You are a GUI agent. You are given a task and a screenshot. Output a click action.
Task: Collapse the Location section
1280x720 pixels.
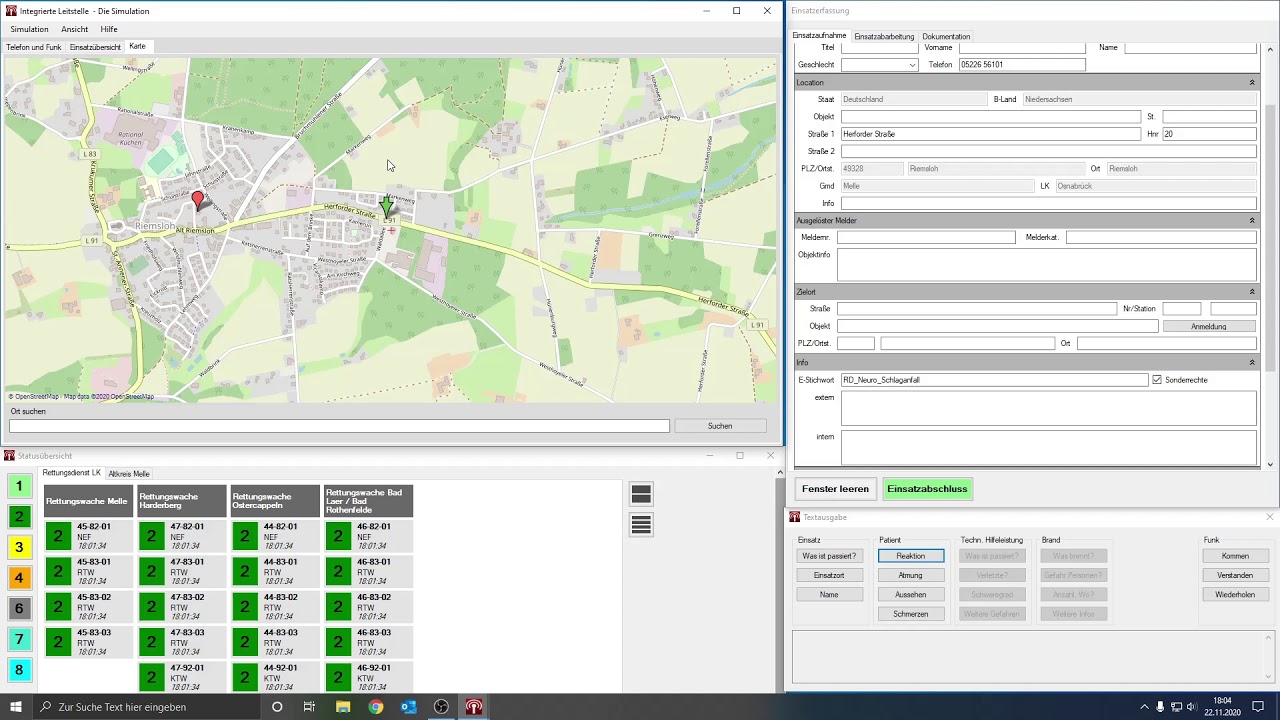coord(1251,83)
